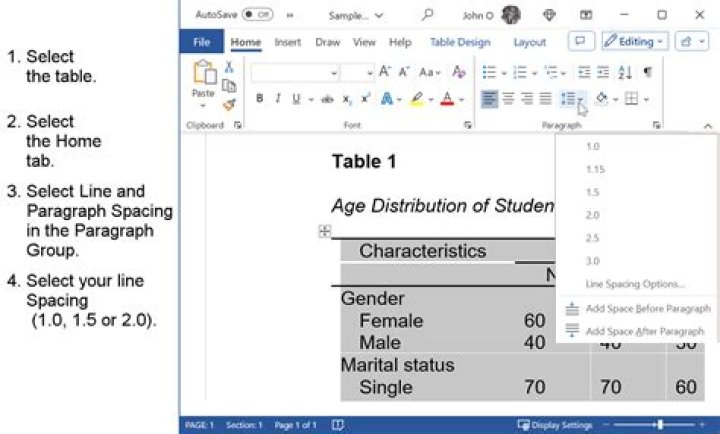Adjust the zoom slider

(660, 425)
